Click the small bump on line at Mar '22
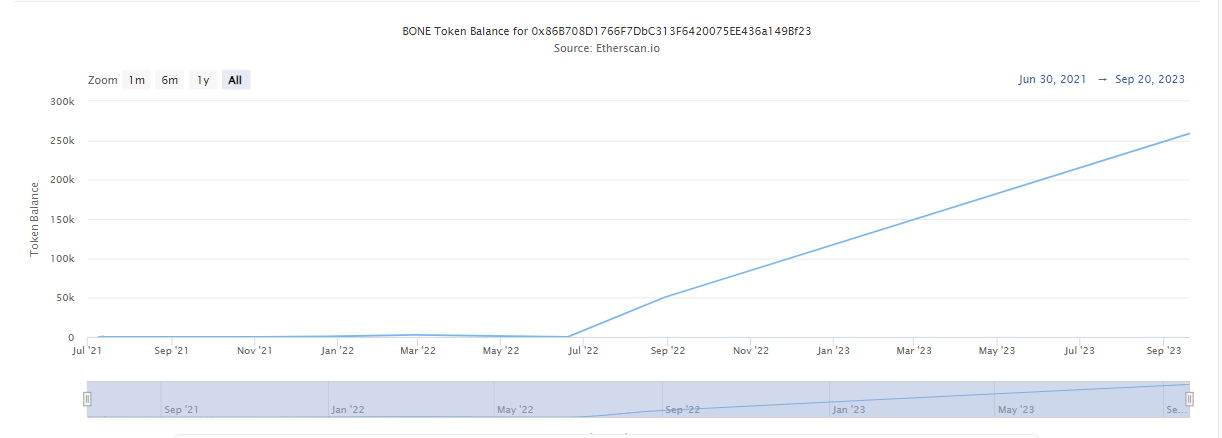Image resolution: width=1222 pixels, height=438 pixels. tap(418, 335)
